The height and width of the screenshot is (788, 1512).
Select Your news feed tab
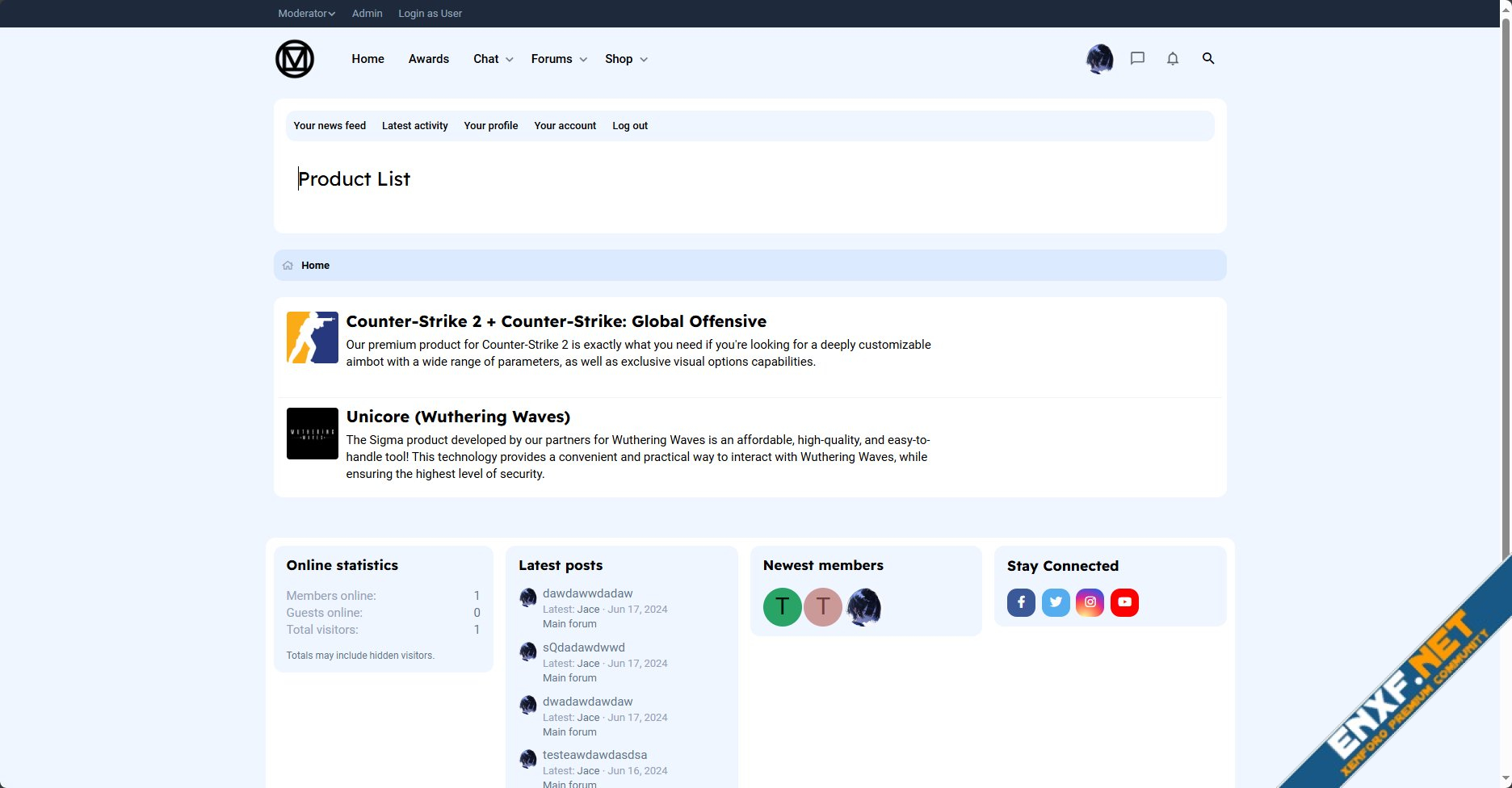click(x=330, y=126)
